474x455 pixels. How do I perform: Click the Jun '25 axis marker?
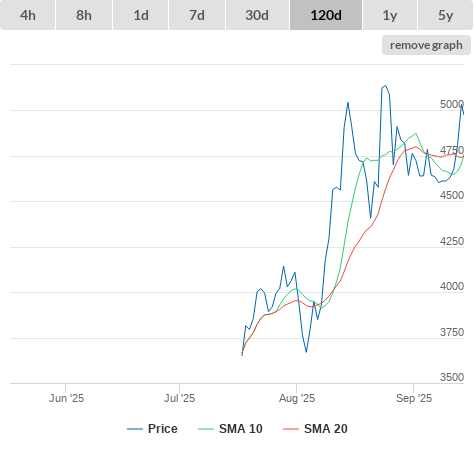(x=66, y=398)
